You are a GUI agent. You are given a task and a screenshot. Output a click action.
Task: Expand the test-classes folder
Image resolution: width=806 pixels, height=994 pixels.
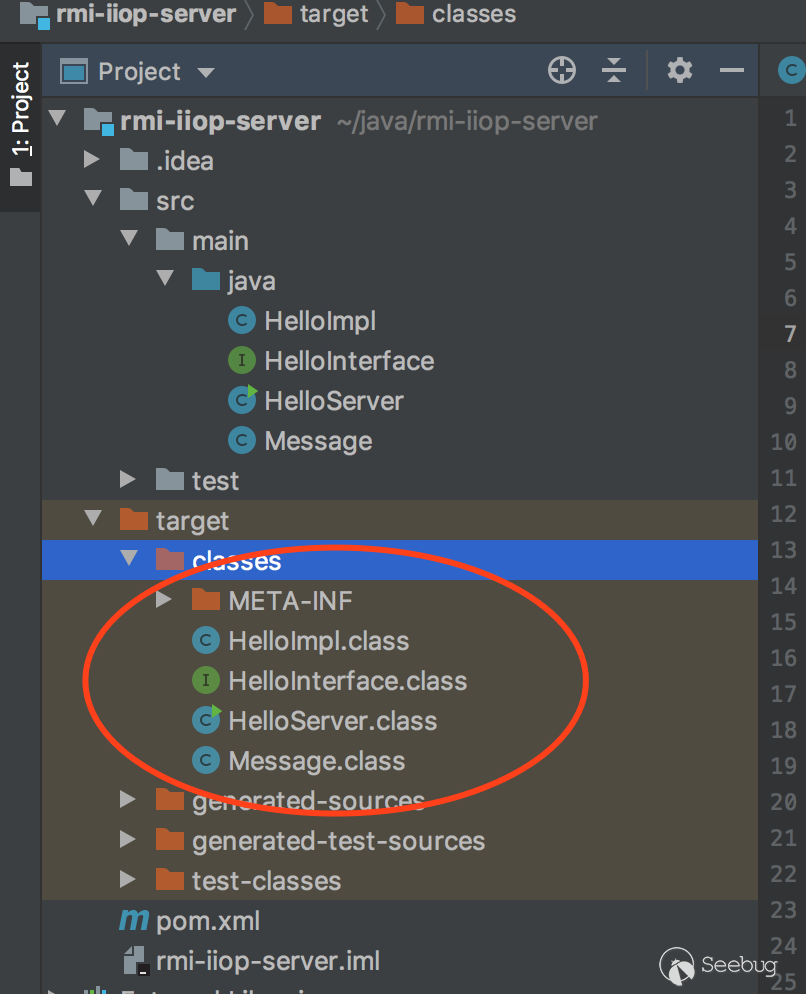127,880
